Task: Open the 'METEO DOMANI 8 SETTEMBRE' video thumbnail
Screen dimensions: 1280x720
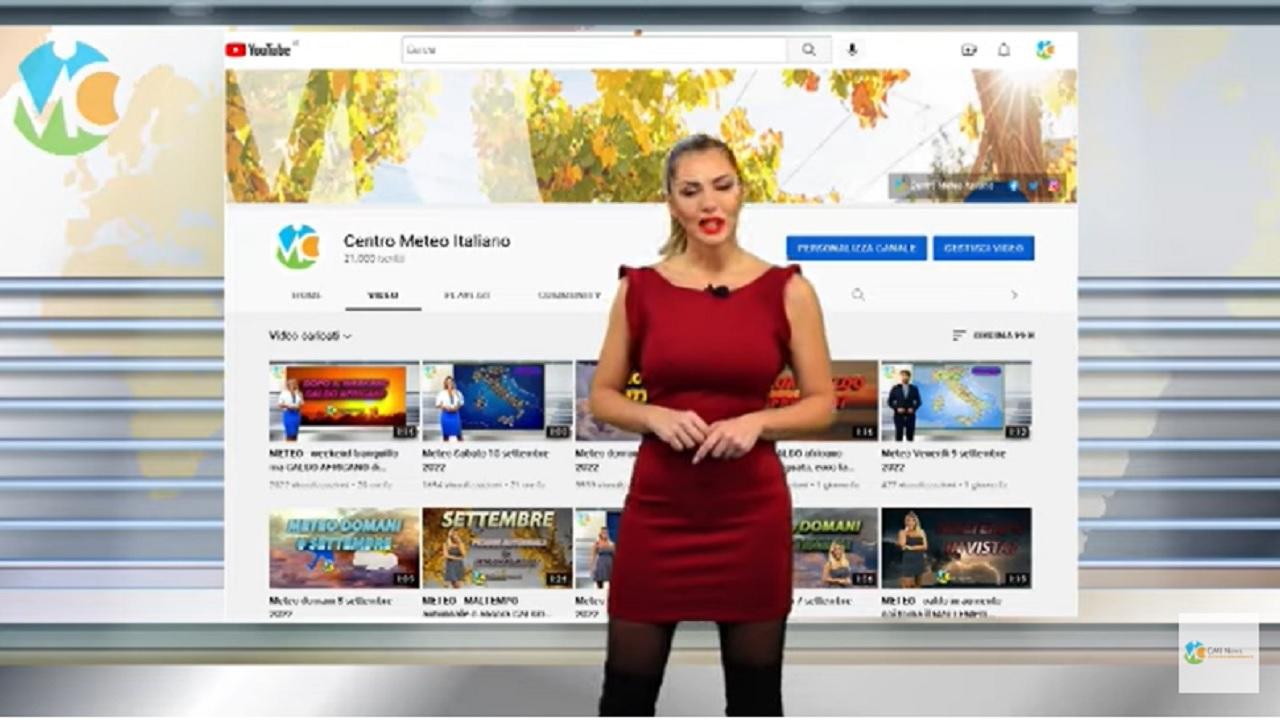Action: tap(344, 548)
